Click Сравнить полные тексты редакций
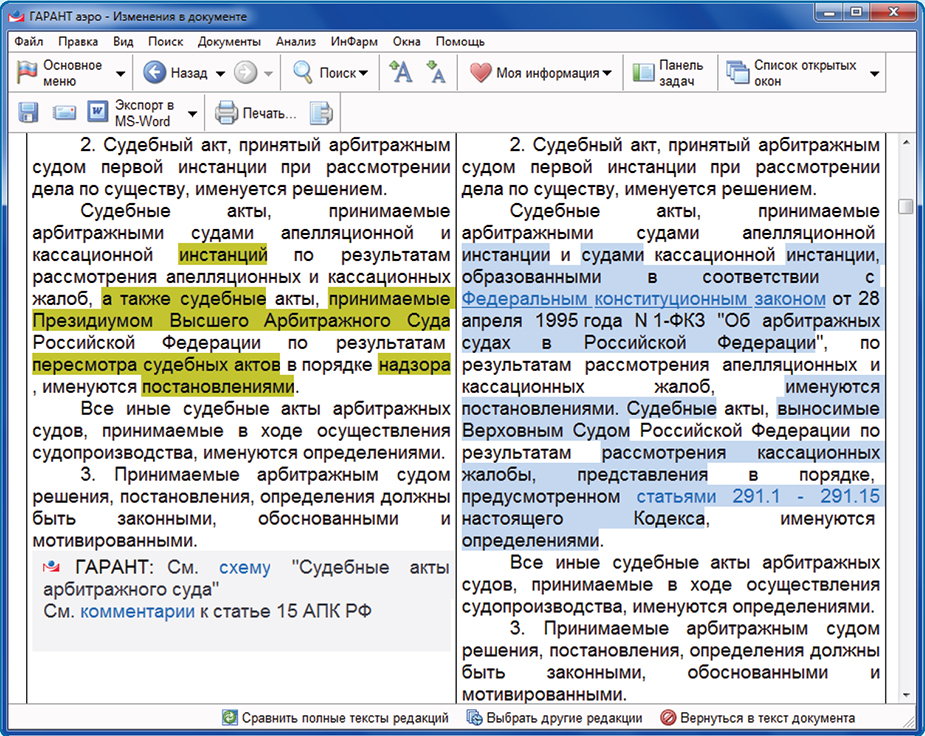 [335, 718]
